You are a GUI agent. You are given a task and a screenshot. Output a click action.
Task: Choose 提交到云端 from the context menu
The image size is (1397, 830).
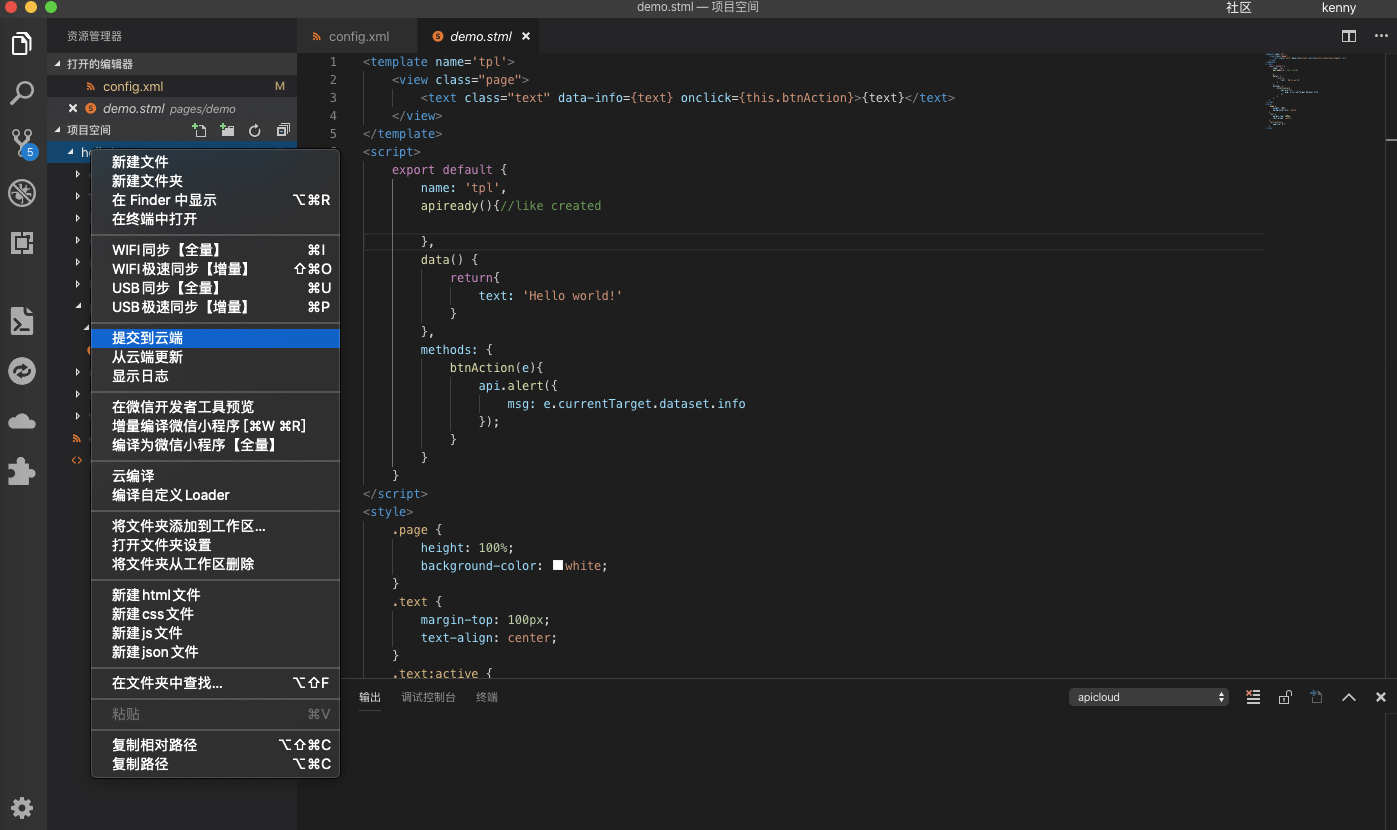[215, 338]
